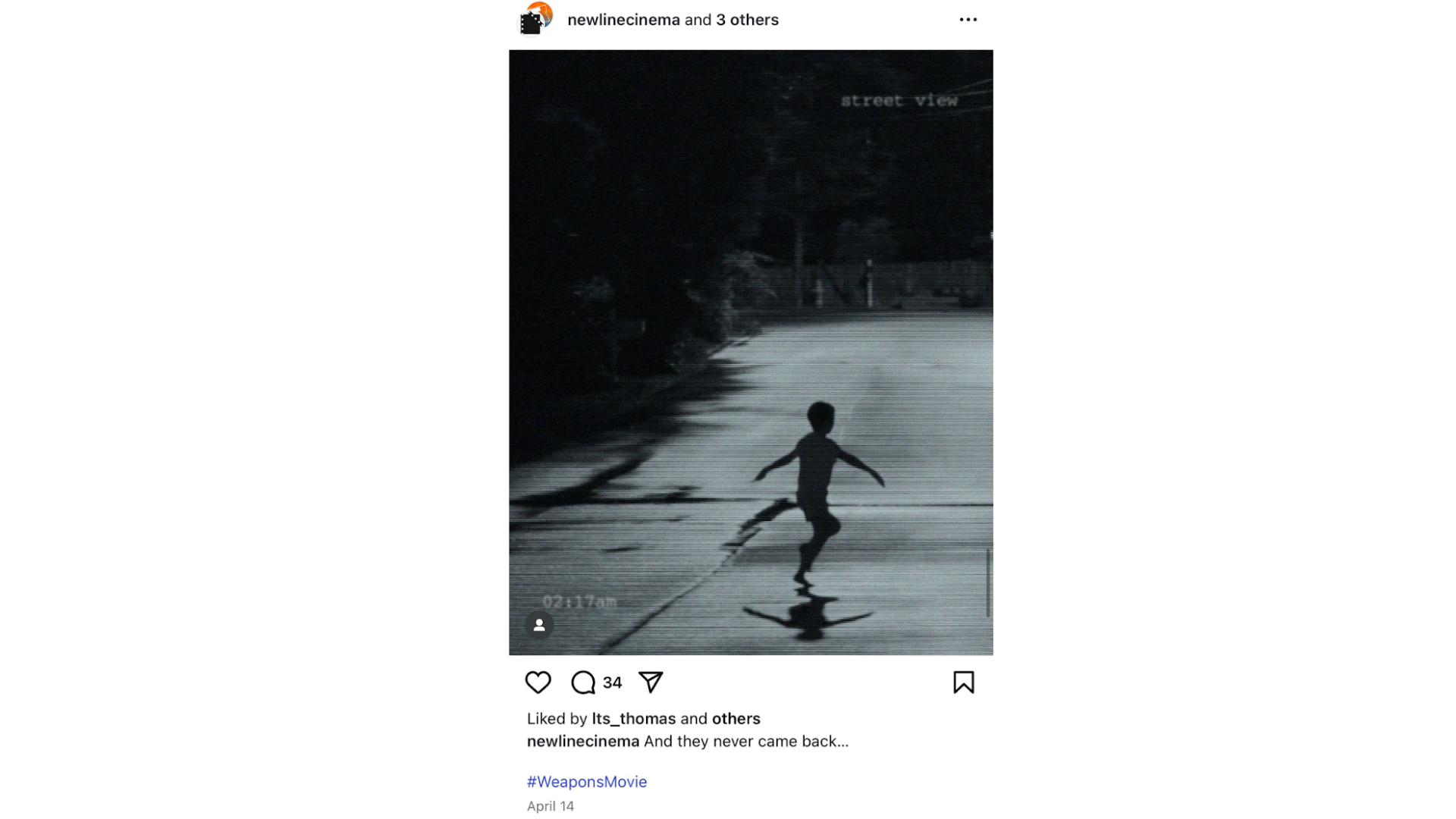Save the post with the bookmark icon
The height and width of the screenshot is (819, 1456).
[963, 682]
